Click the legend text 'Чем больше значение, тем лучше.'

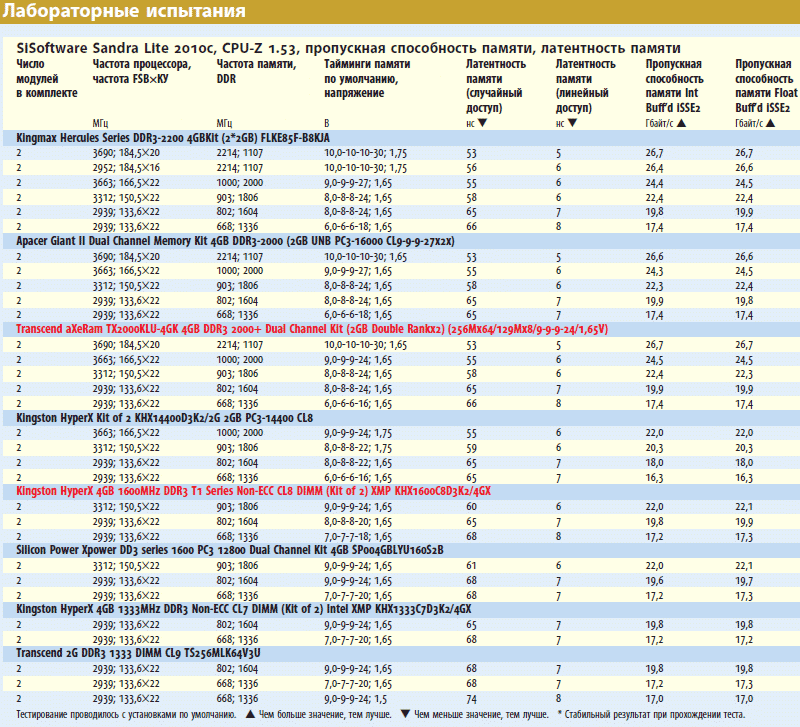(x=326, y=714)
